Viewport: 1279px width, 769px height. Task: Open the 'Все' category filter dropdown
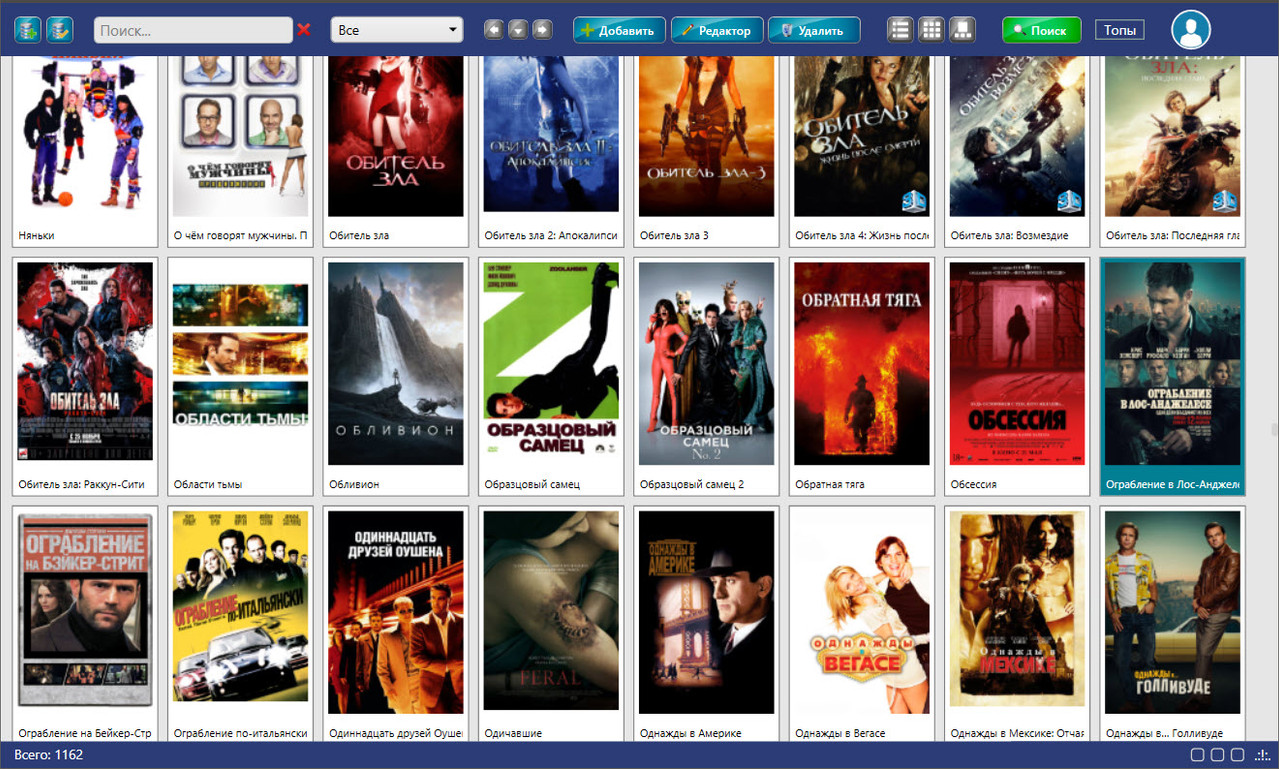pos(397,30)
